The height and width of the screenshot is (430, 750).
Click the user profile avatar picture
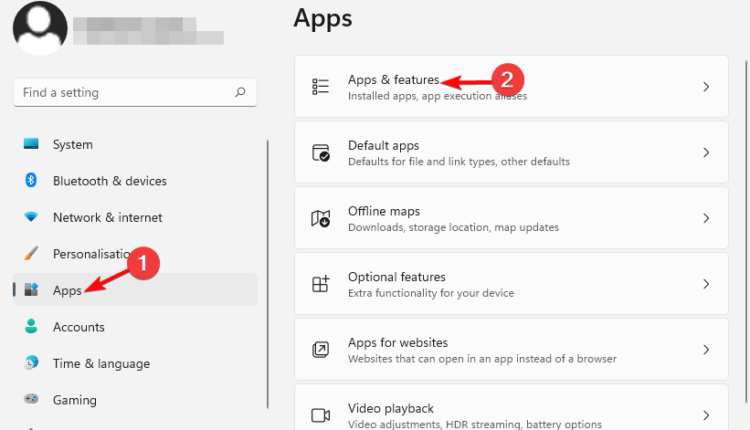tap(39, 27)
